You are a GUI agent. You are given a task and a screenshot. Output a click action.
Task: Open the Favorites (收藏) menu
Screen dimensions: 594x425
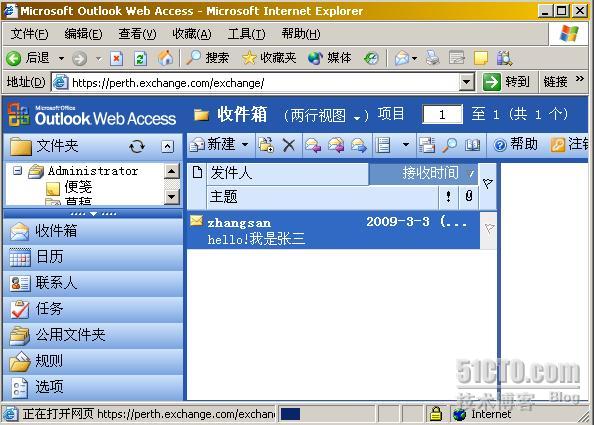192,34
